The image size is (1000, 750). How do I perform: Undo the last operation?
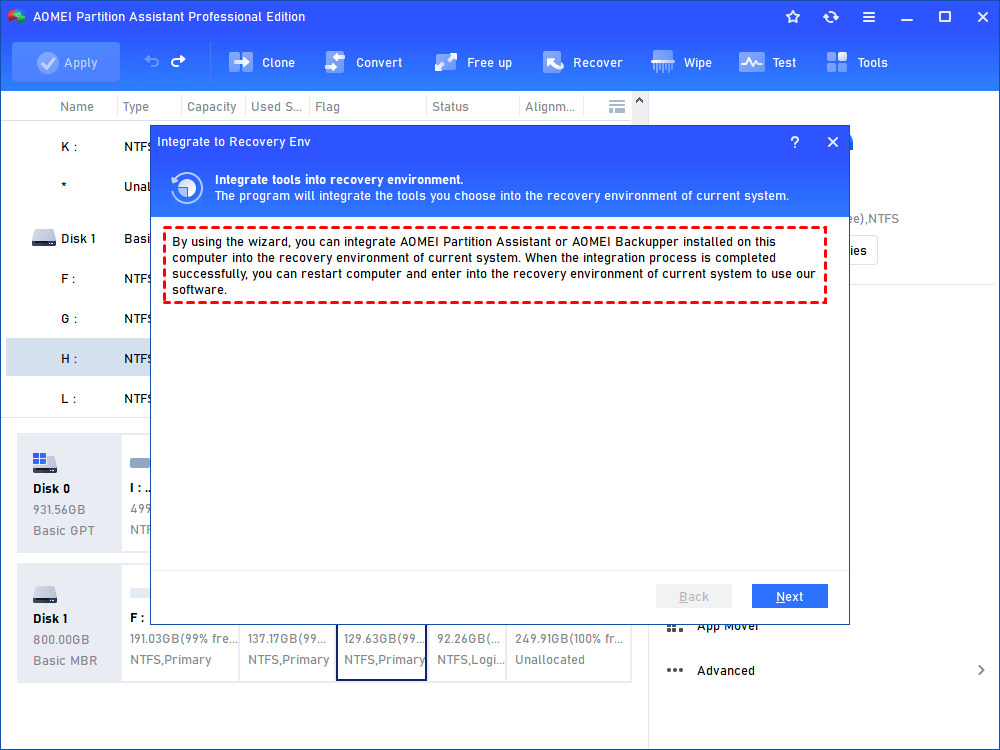pos(152,61)
